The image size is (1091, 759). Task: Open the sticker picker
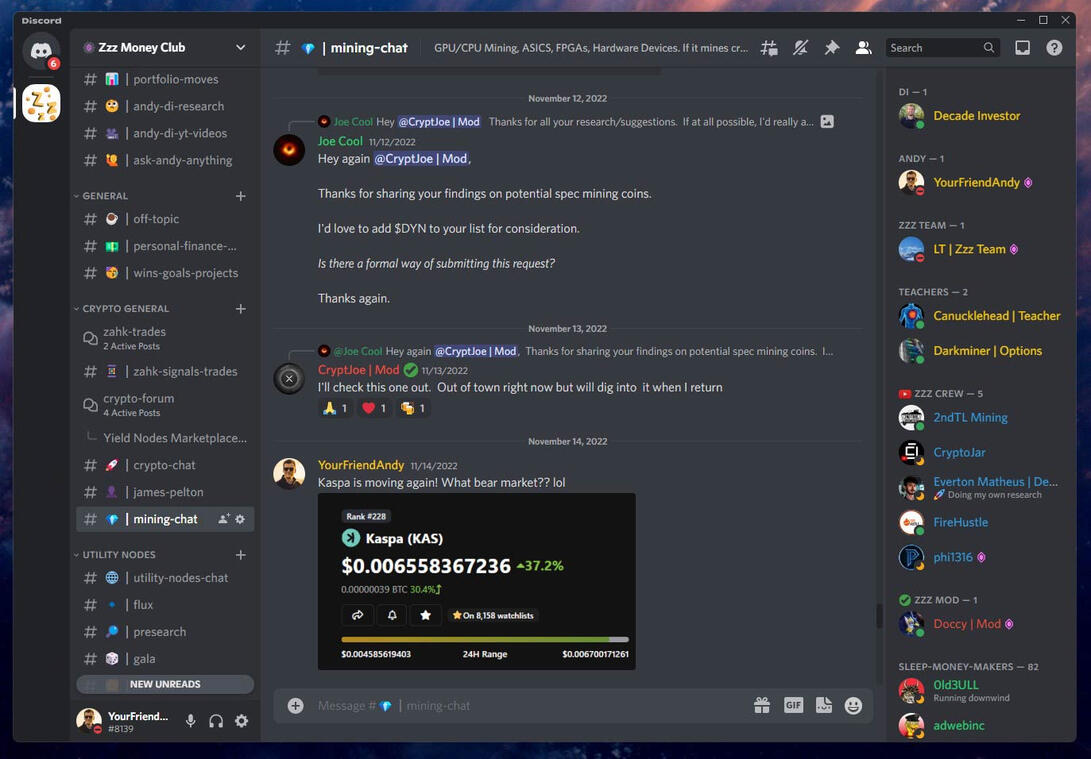824,705
